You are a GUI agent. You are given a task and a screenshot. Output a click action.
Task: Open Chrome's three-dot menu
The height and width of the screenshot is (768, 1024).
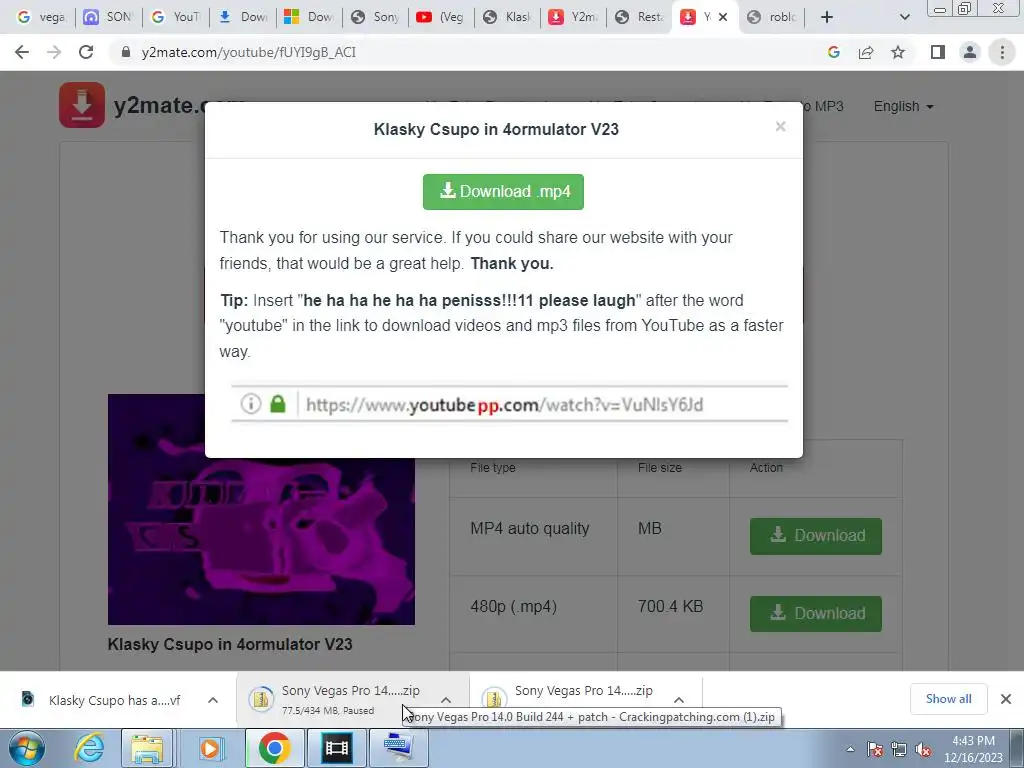(1002, 52)
